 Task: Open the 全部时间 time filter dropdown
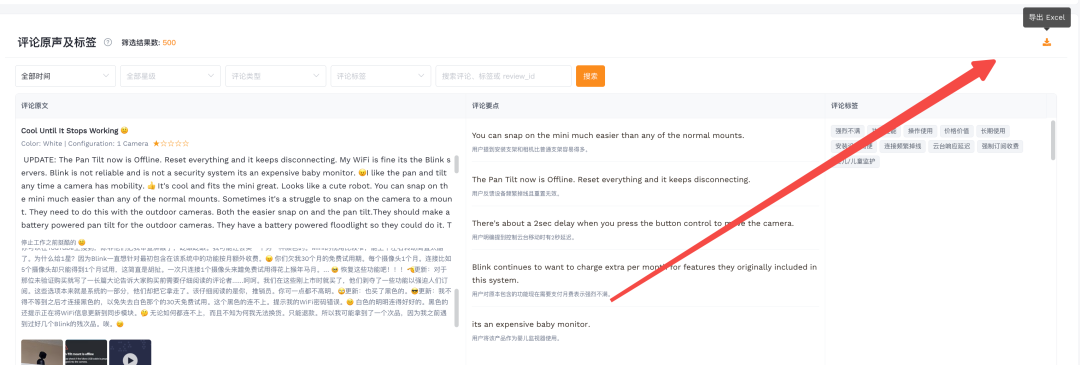click(x=65, y=76)
